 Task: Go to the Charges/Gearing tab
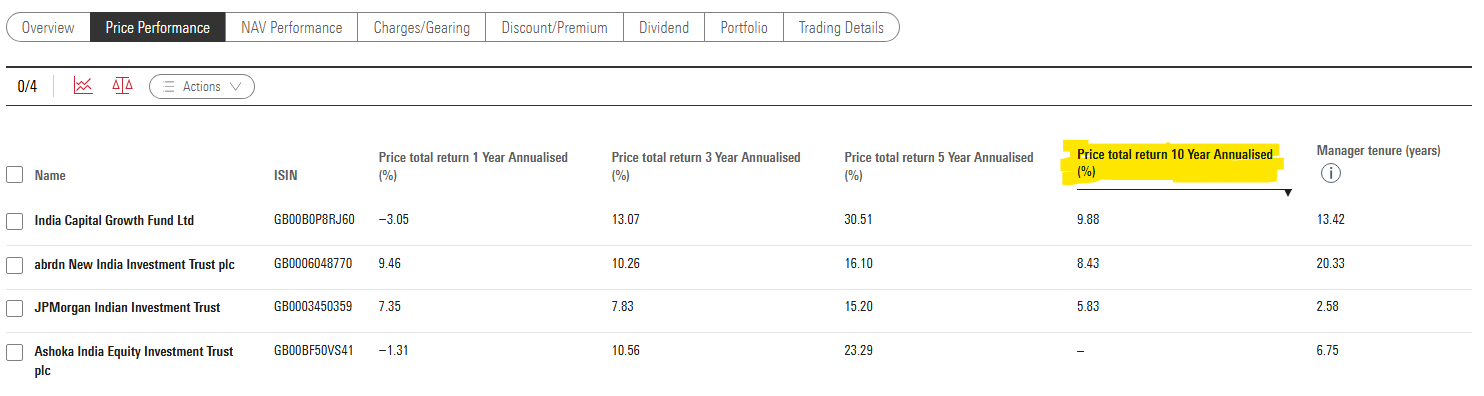pos(421,27)
